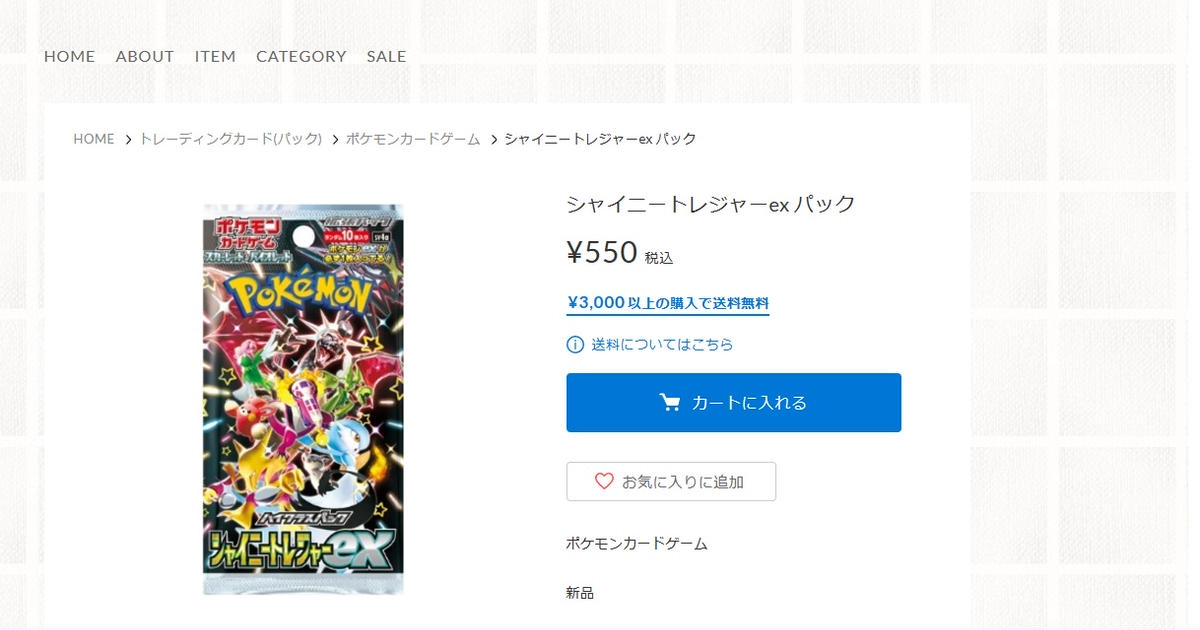Add item with カートに入れる button

(x=733, y=403)
